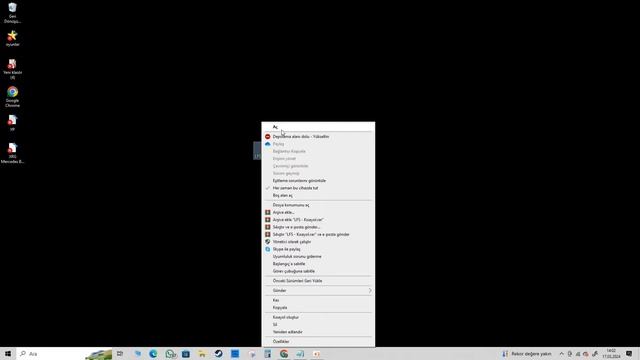Choose Kısayol oluştur

[318, 317]
